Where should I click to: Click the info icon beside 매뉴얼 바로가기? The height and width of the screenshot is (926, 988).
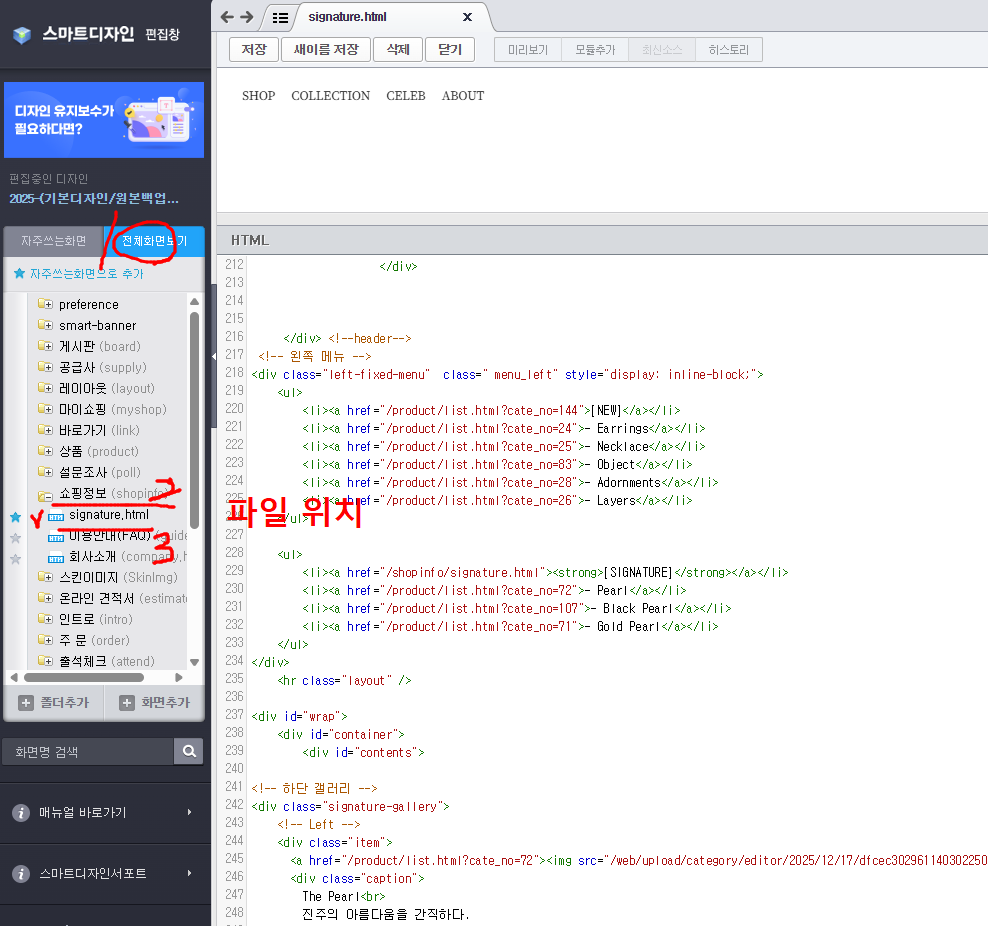(20, 813)
